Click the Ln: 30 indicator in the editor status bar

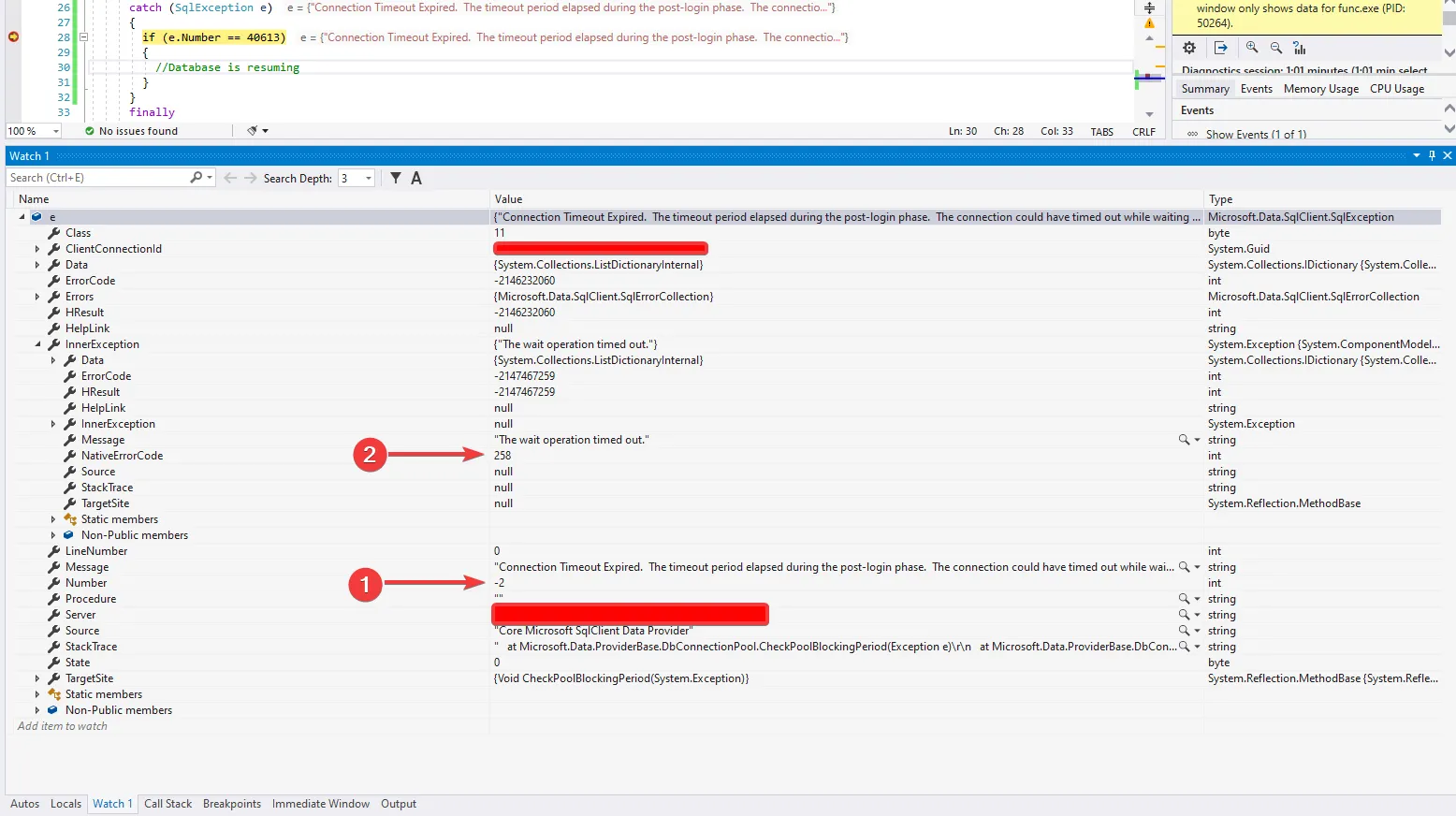pos(963,132)
